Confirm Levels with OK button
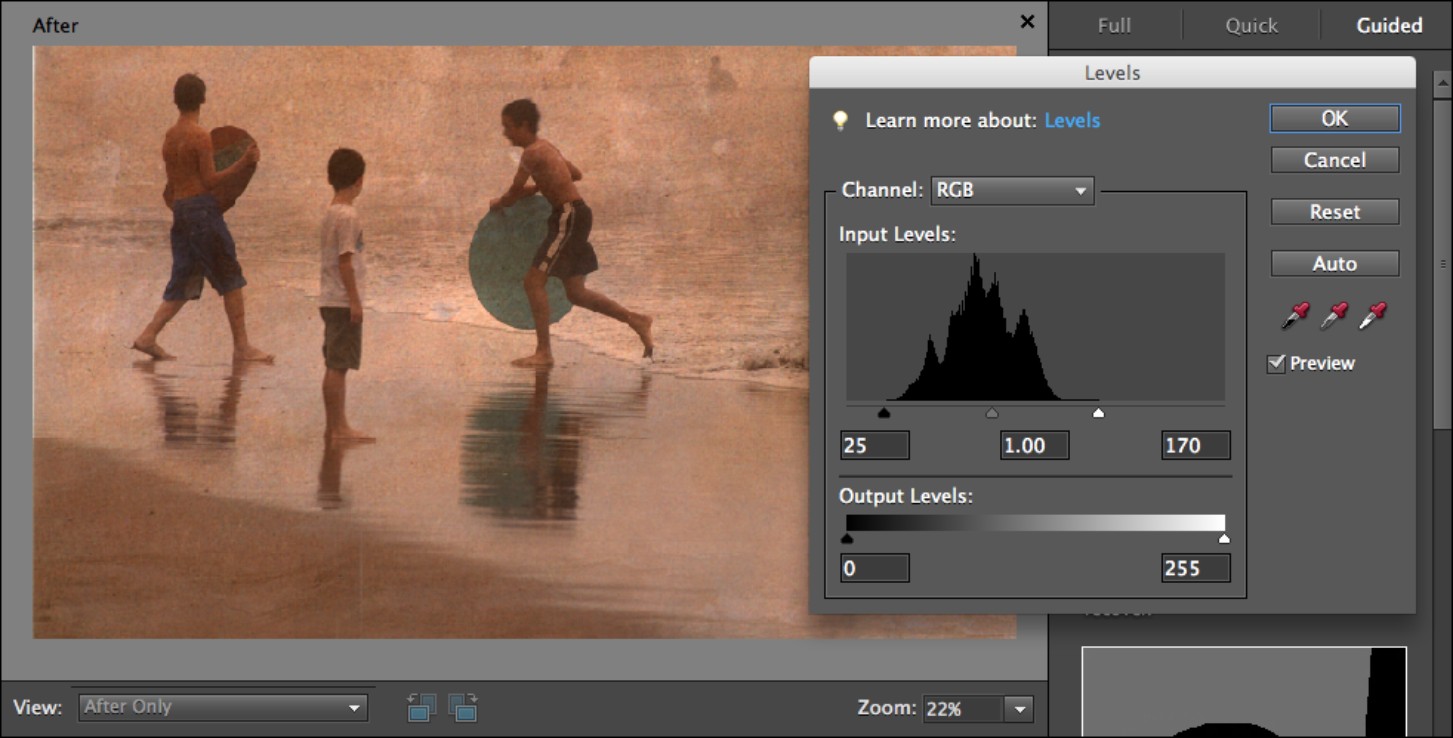The image size is (1453, 738). point(1335,118)
